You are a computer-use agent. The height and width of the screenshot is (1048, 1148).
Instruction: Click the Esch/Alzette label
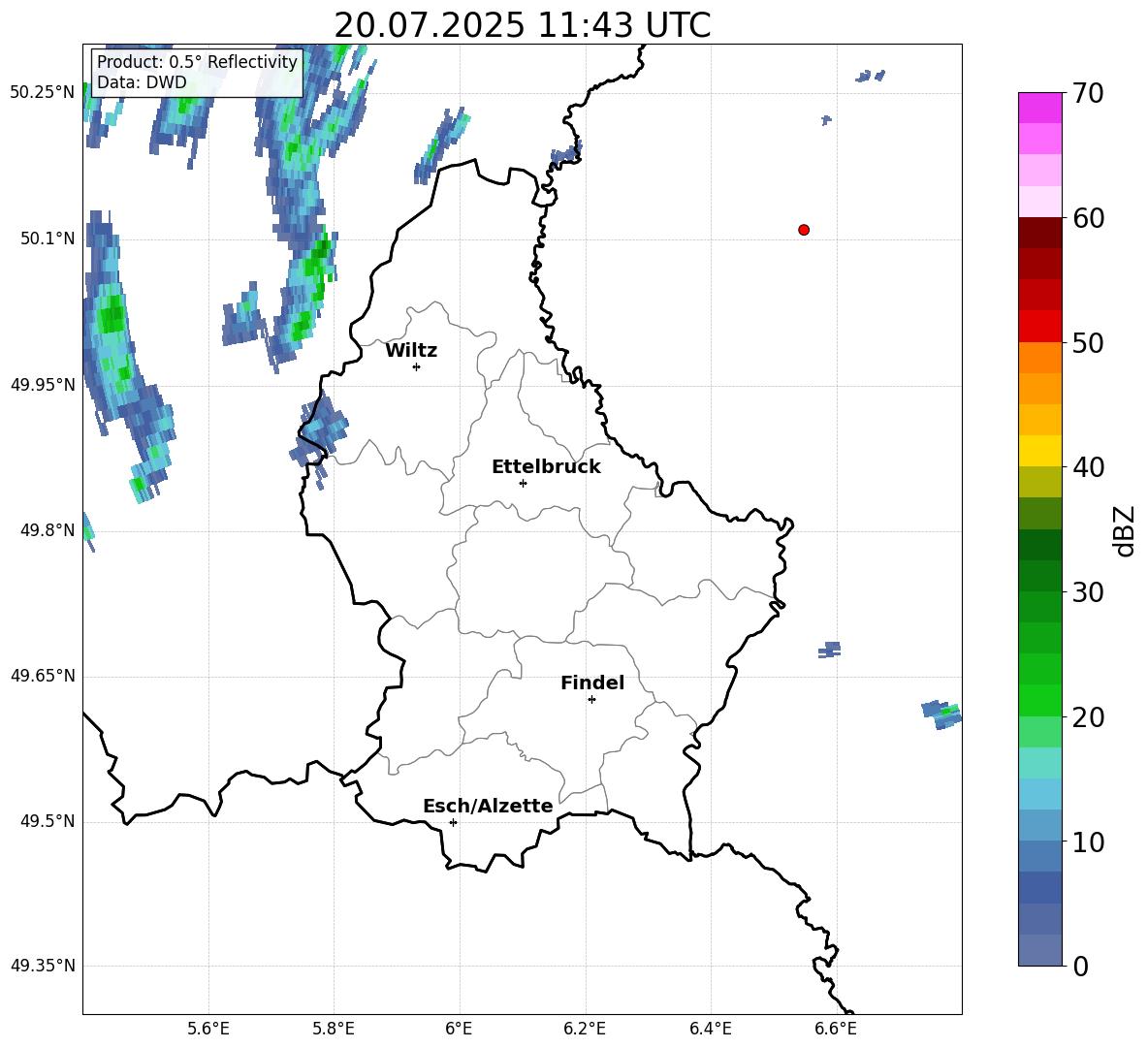[x=488, y=807]
